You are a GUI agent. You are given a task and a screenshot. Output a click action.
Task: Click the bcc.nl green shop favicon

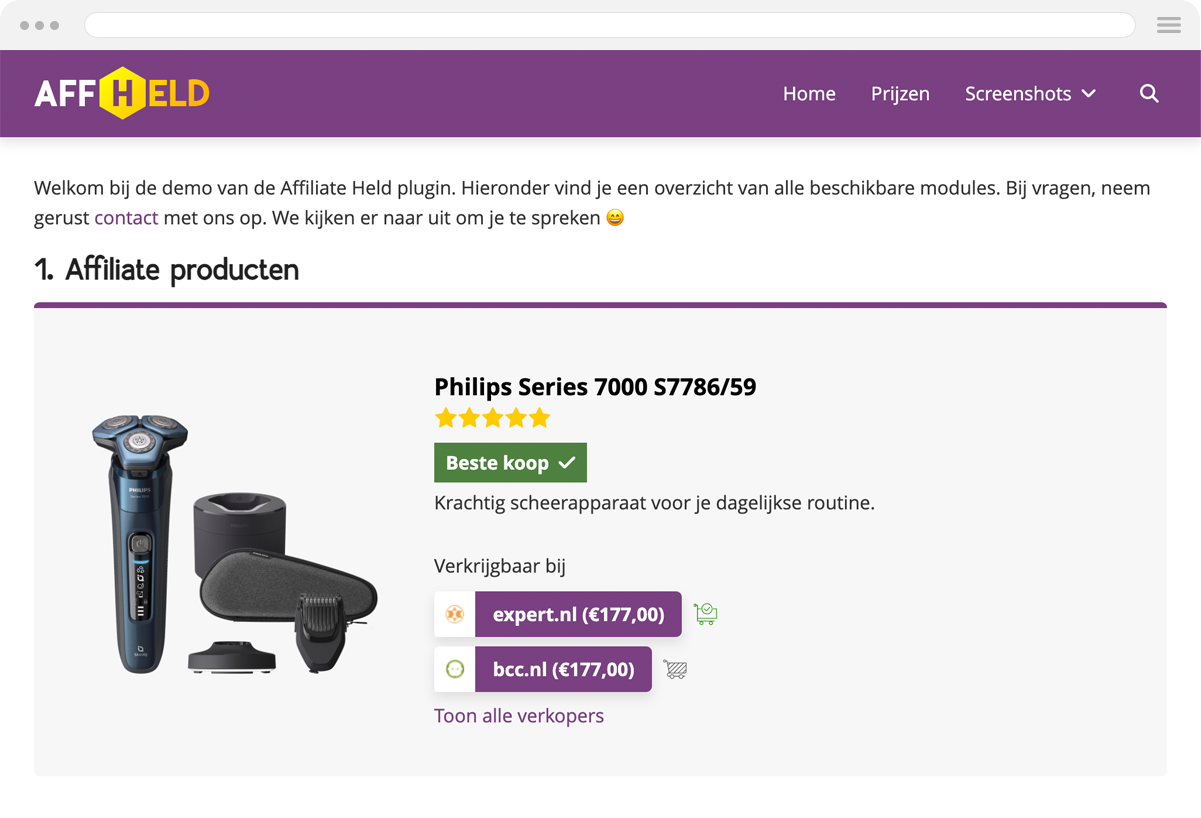click(453, 668)
